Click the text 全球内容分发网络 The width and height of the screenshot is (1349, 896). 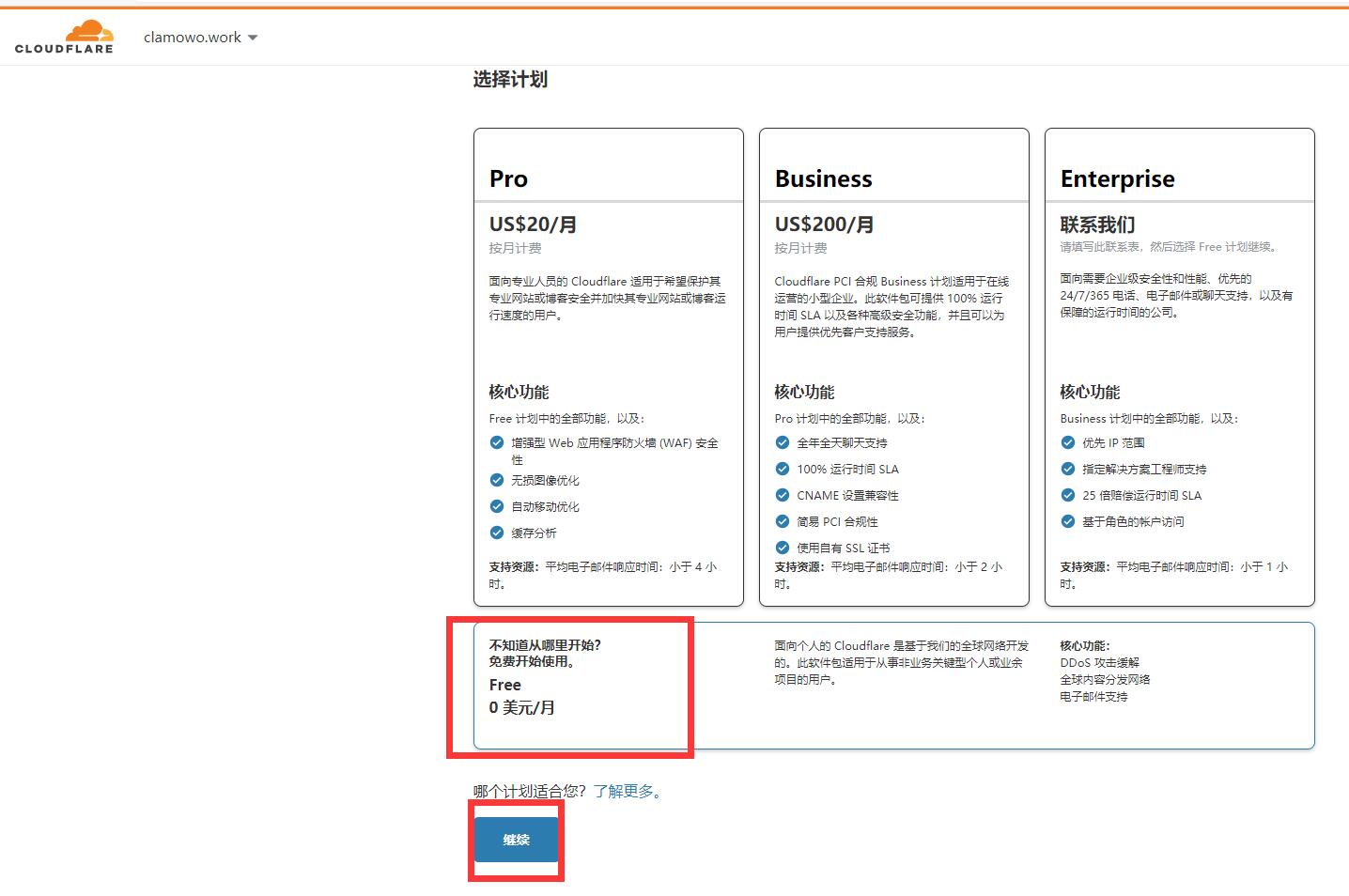click(x=1105, y=679)
